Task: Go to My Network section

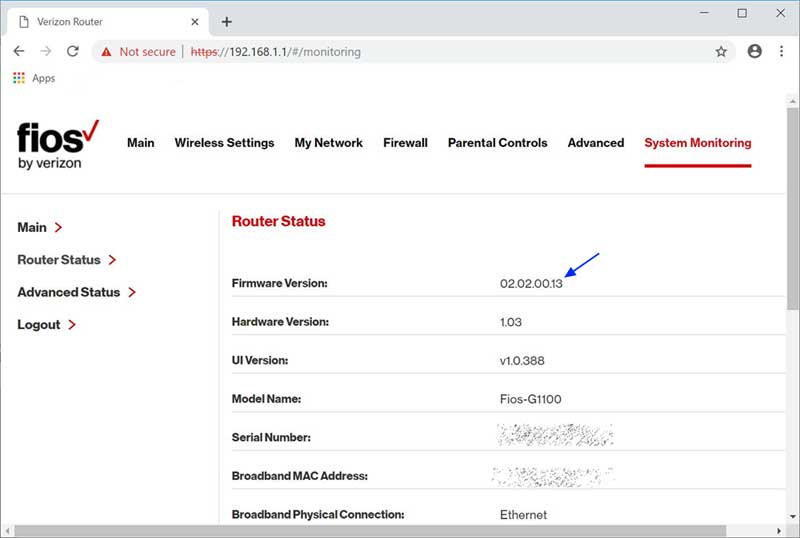Action: [329, 143]
